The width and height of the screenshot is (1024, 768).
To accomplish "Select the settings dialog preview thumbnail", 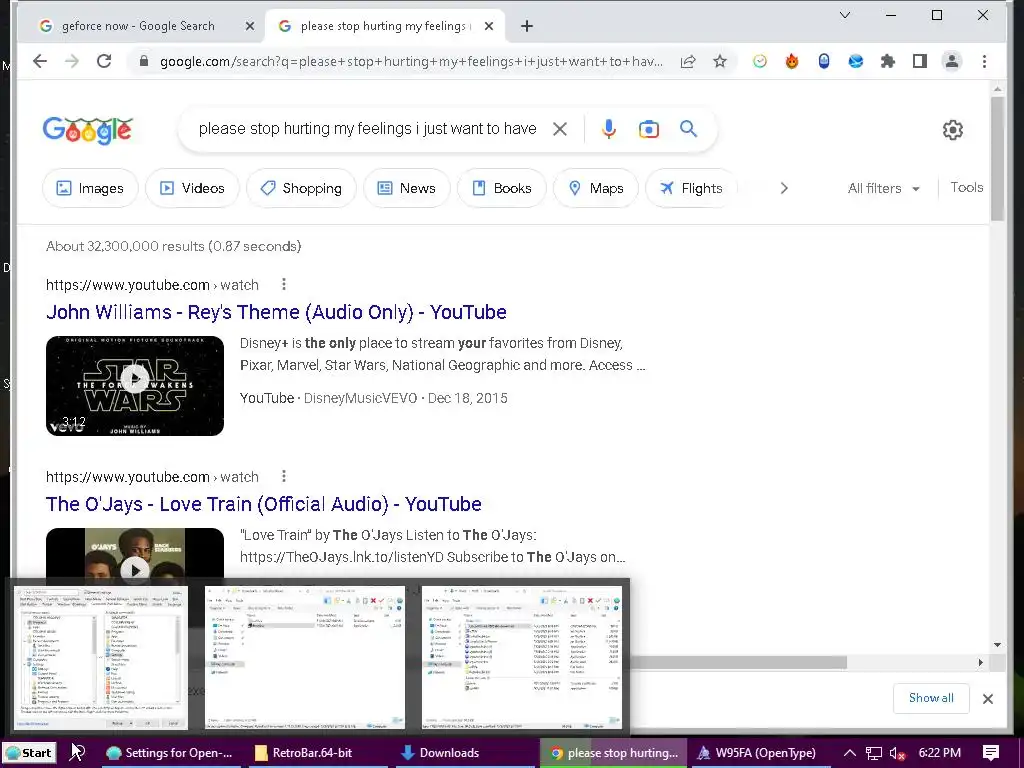I will coord(101,657).
